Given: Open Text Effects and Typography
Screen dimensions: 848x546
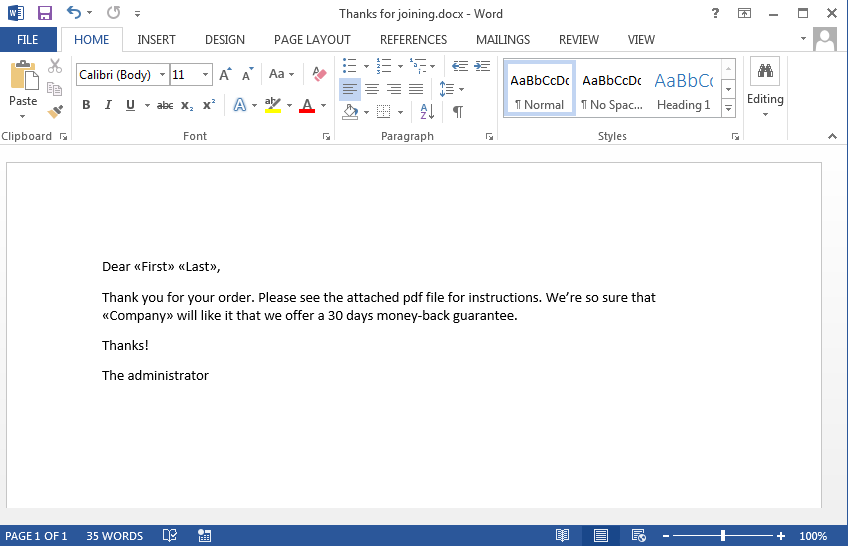Looking at the screenshot, I should 240,105.
